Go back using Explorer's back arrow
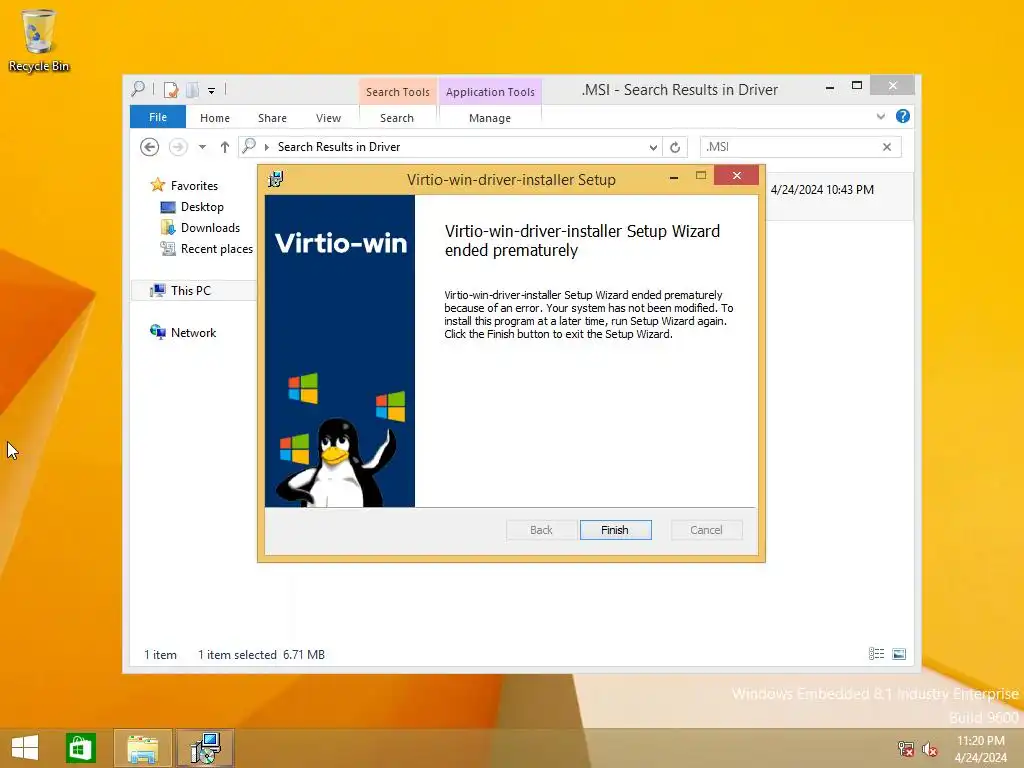 click(150, 147)
